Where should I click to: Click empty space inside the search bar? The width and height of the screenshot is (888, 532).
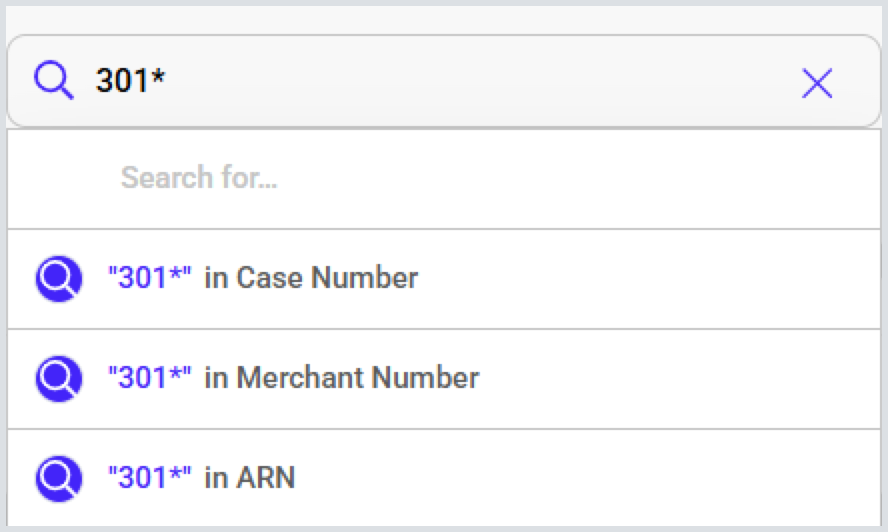pyautogui.click(x=480, y=82)
